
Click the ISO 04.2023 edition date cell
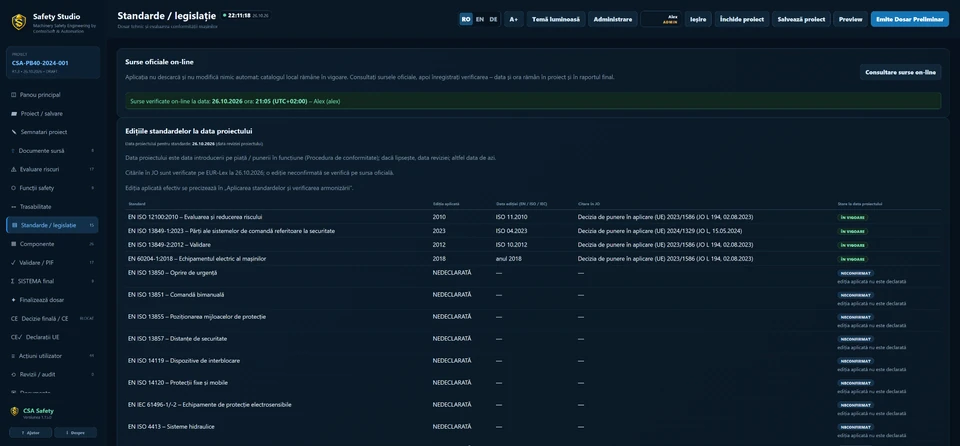pyautogui.click(x=511, y=231)
